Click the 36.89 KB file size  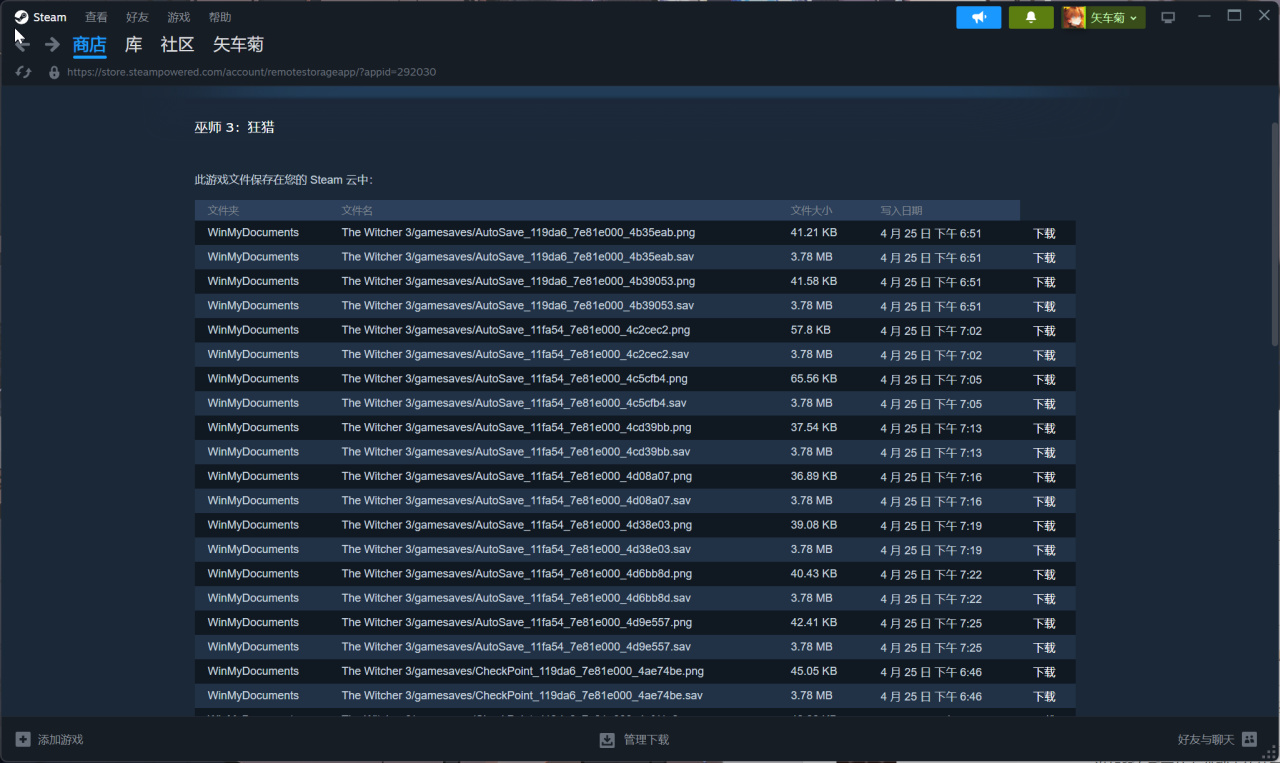[814, 476]
